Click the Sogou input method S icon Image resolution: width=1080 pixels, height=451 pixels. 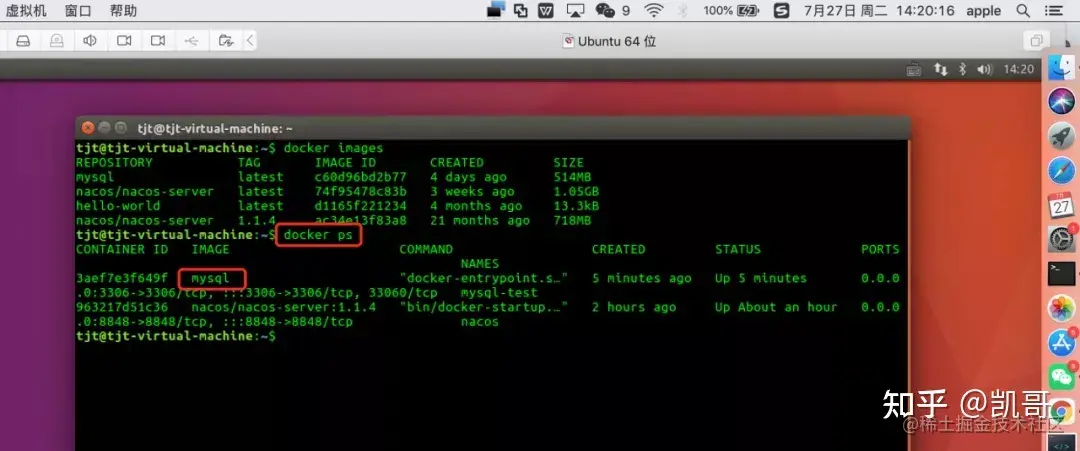coord(781,10)
